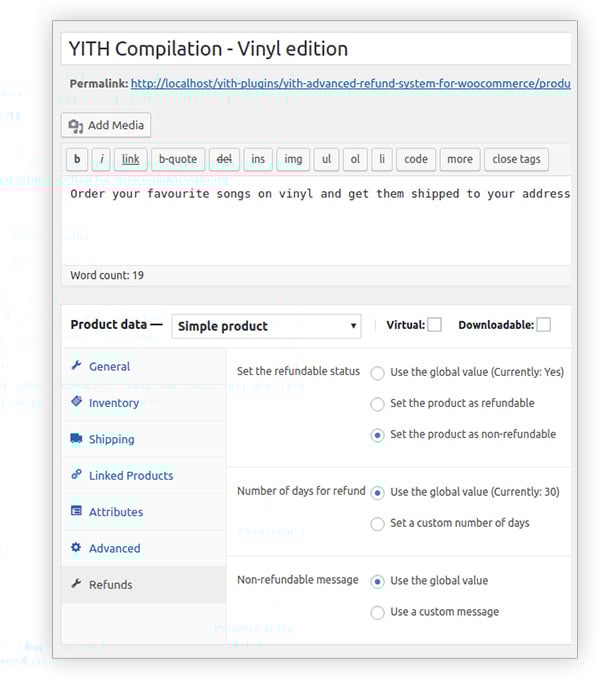Click the product title input field

tap(315, 49)
